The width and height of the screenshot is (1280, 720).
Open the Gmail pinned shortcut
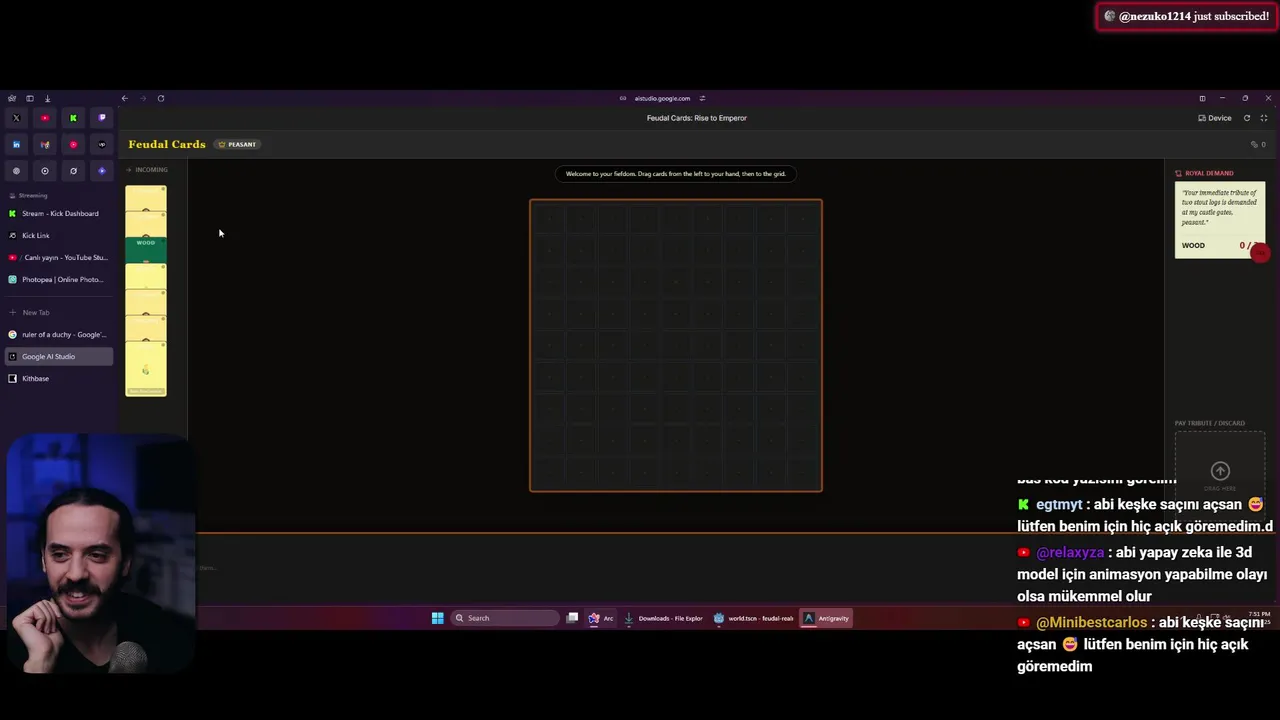point(45,144)
